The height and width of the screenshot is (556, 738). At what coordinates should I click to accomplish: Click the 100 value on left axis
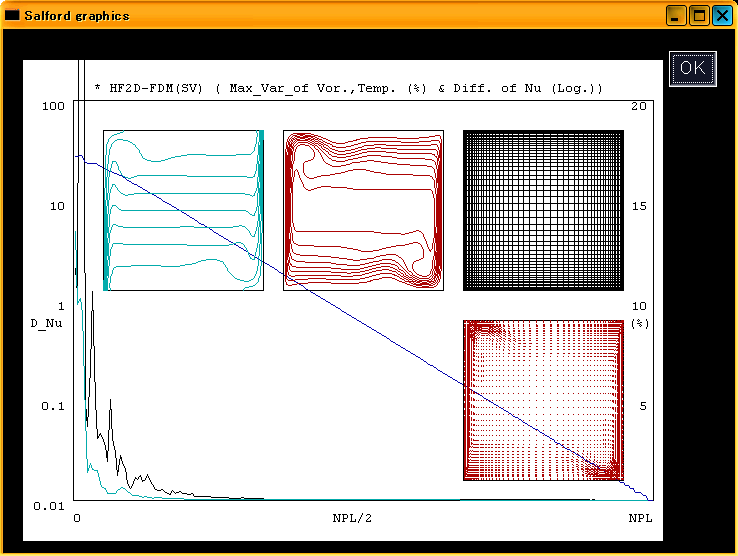pos(55,106)
